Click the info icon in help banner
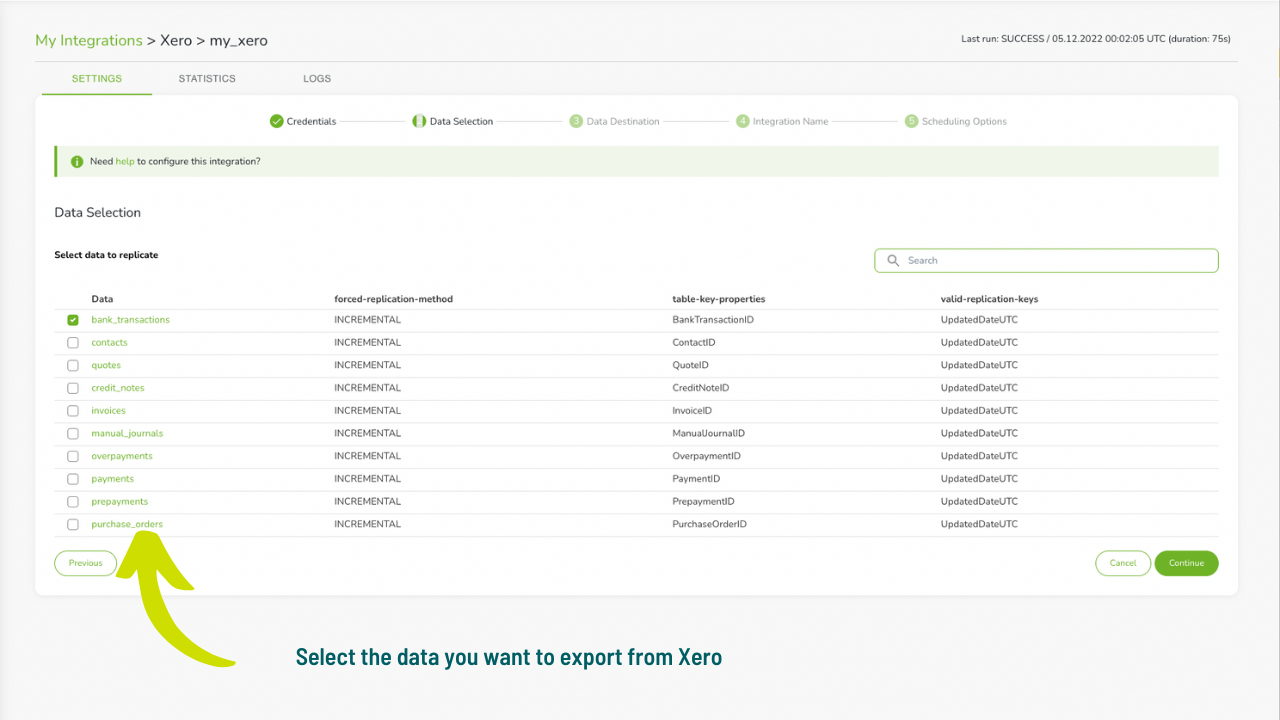This screenshot has width=1280, height=720. [77, 161]
